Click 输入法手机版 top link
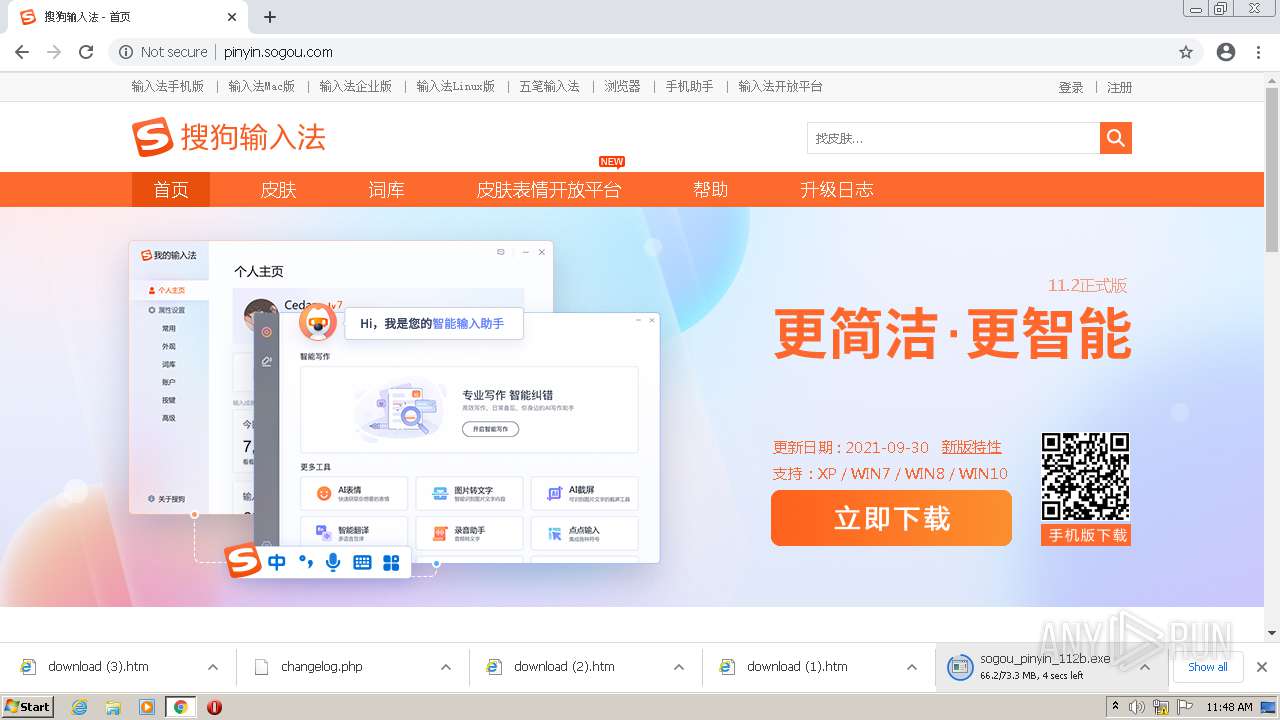 click(x=167, y=86)
